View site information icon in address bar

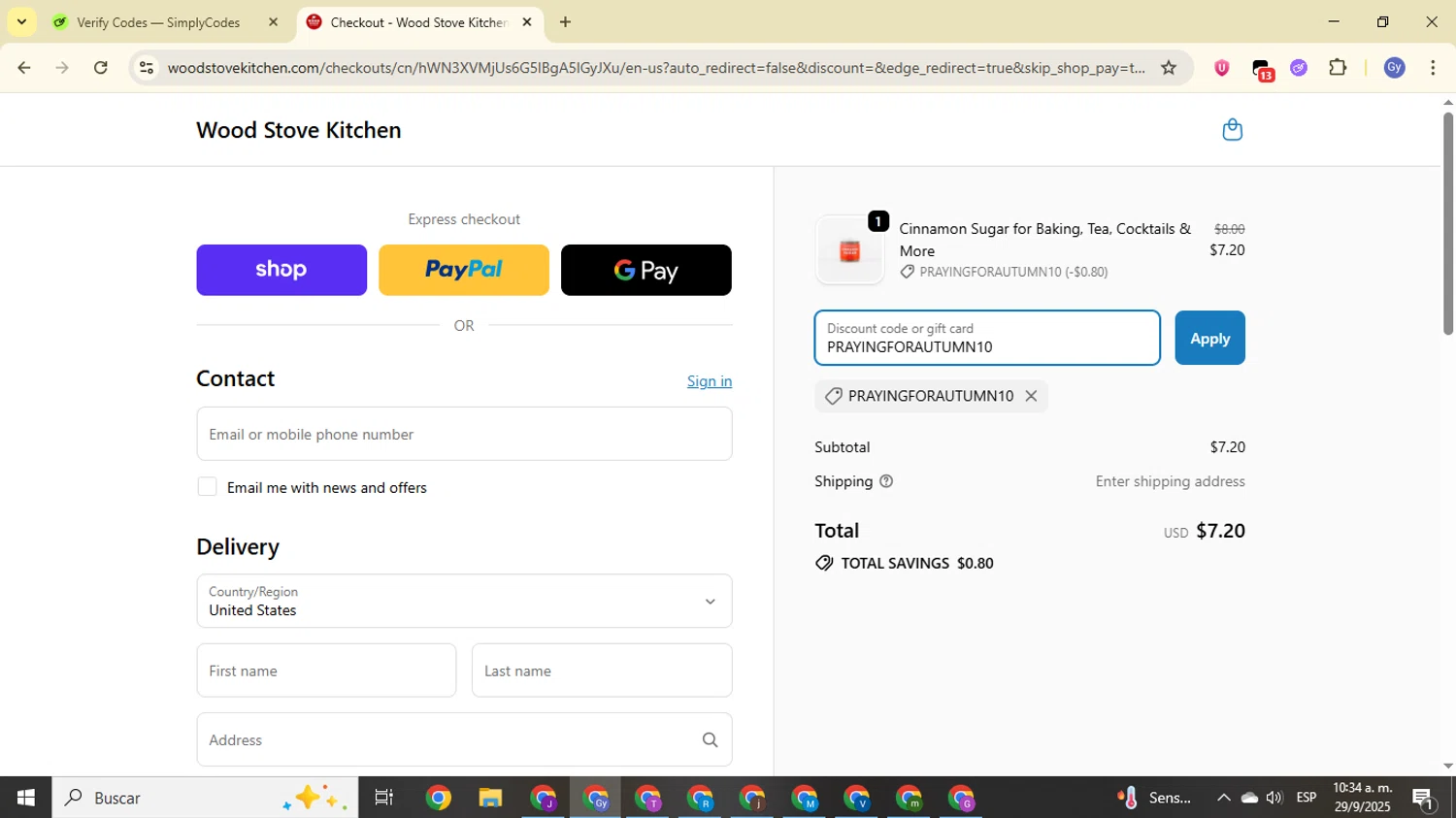coord(147,68)
